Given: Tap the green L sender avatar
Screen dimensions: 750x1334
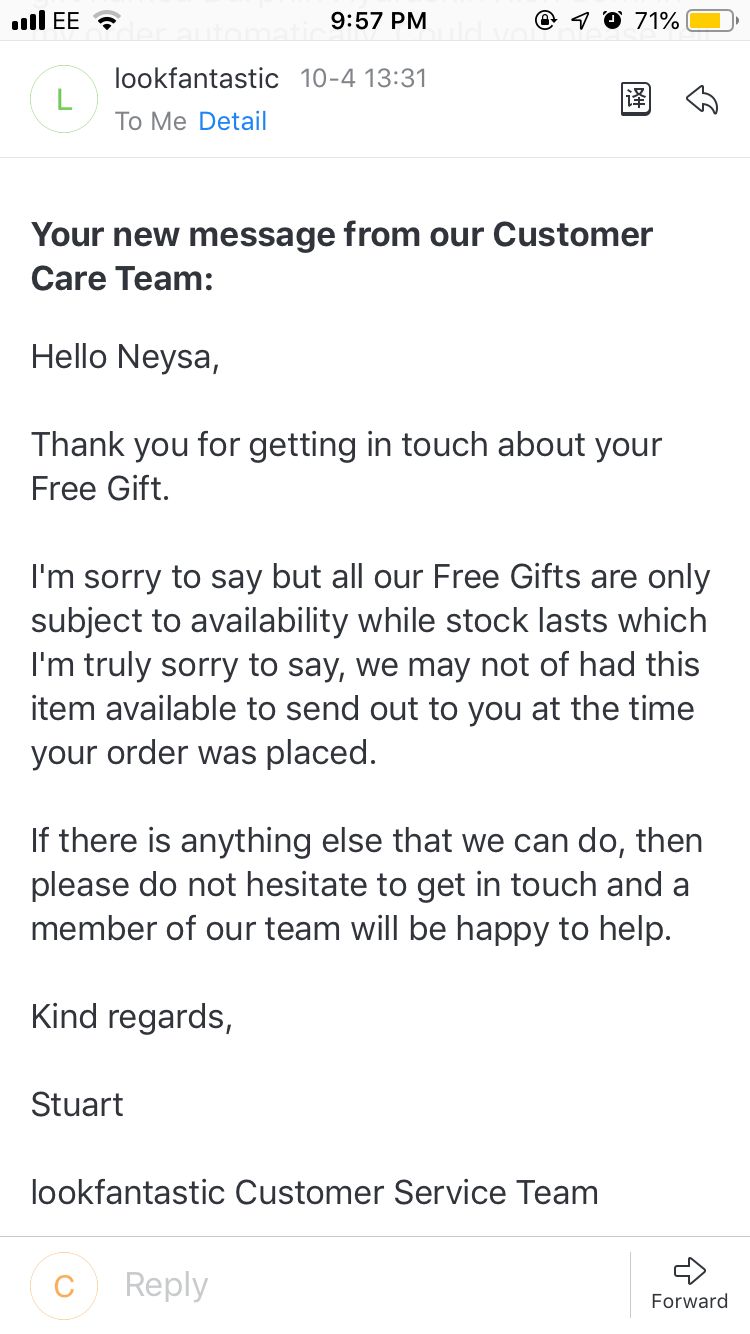Looking at the screenshot, I should coord(64,99).
